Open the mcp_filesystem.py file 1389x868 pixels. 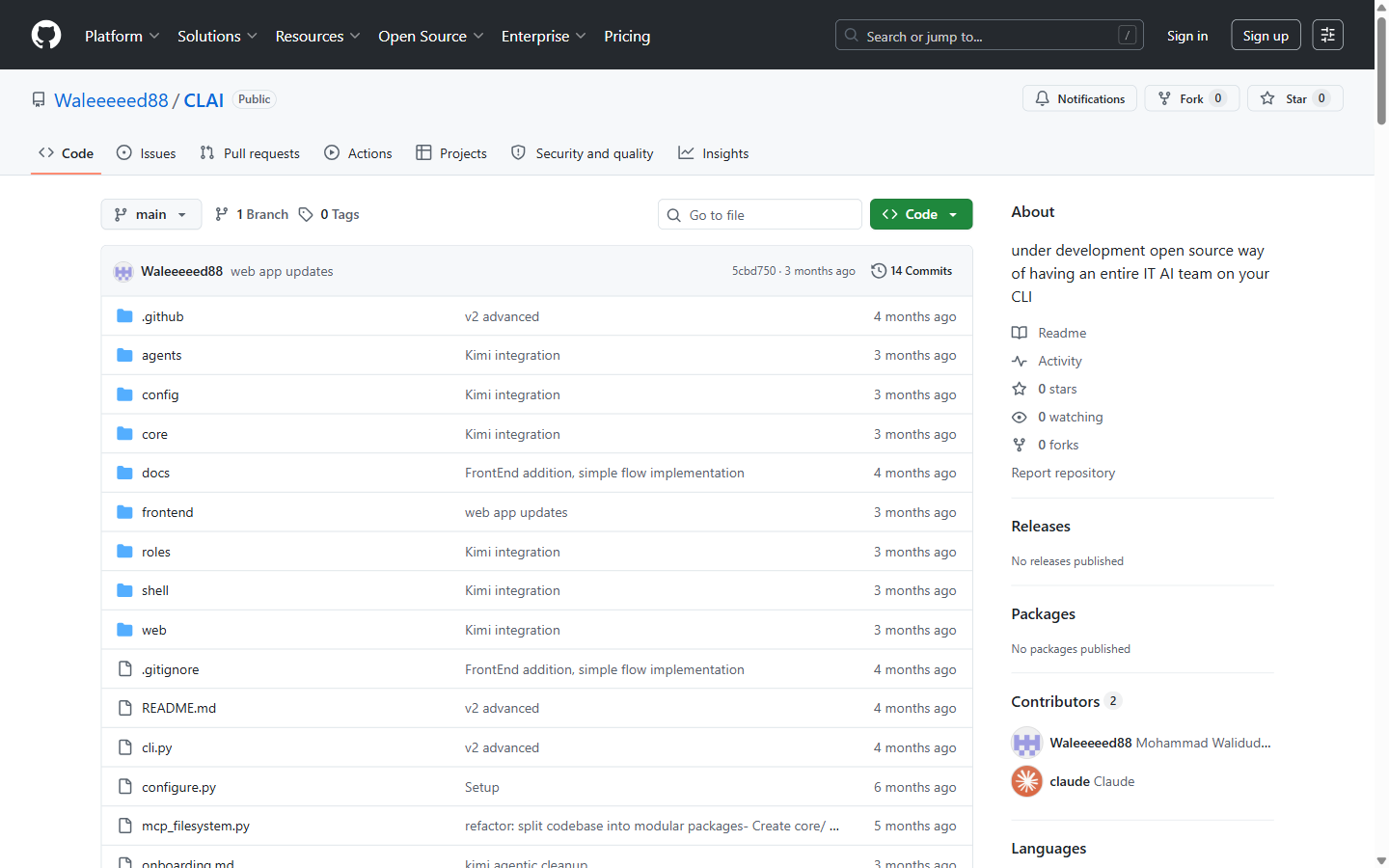(195, 827)
